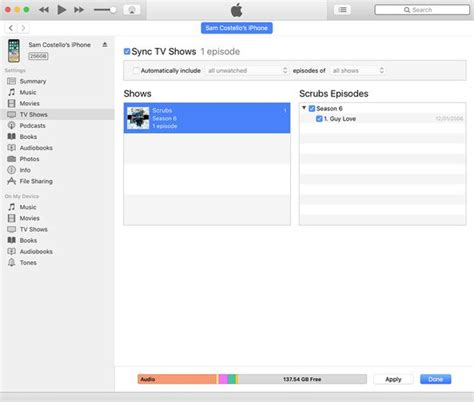
Task: Click the 137.54 GB Free storage text
Action: [302, 379]
